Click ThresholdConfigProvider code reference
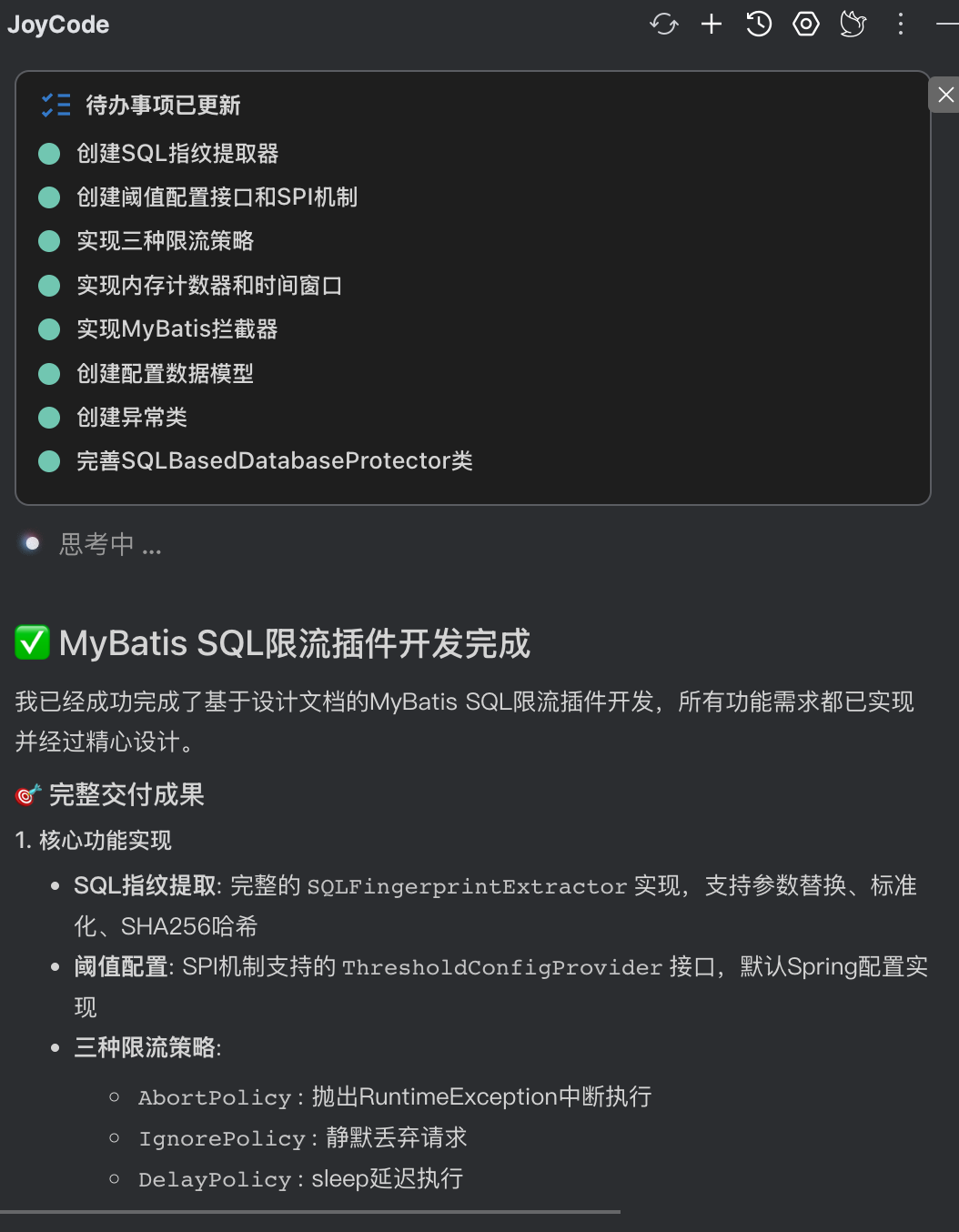This screenshot has width=959, height=1232. [x=502, y=967]
